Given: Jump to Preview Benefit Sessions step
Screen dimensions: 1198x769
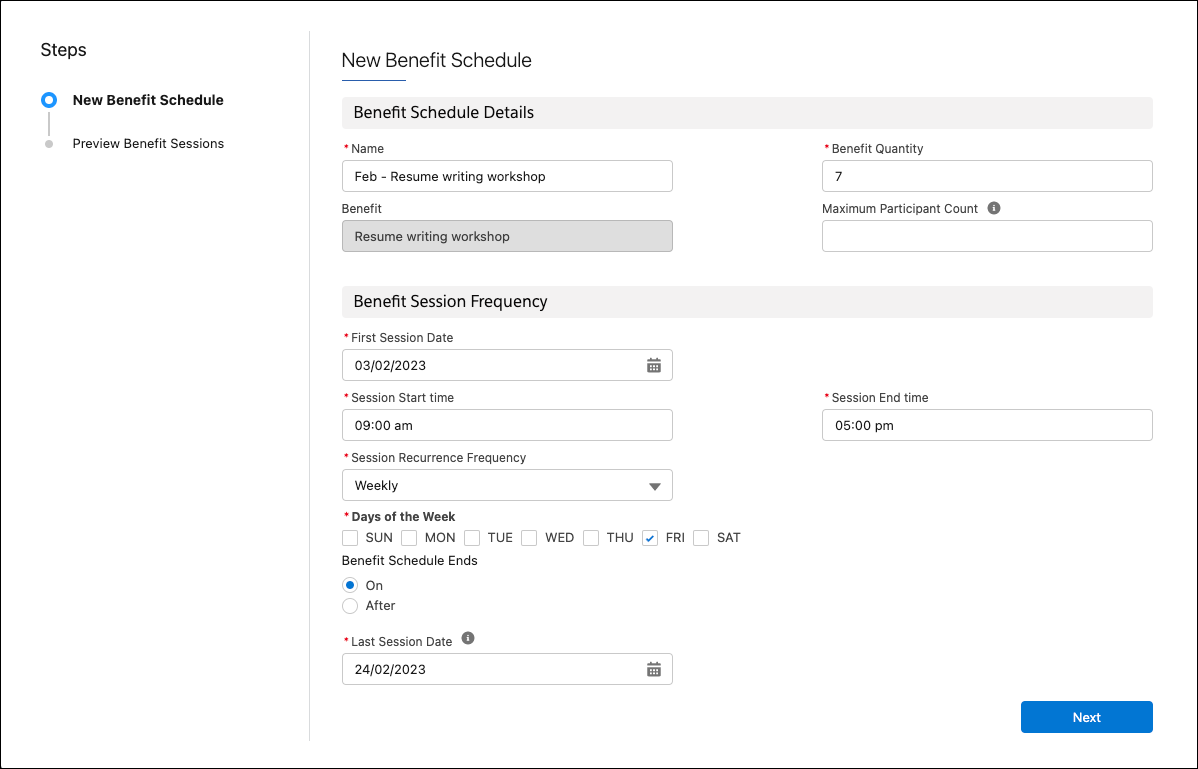Looking at the screenshot, I should point(148,143).
